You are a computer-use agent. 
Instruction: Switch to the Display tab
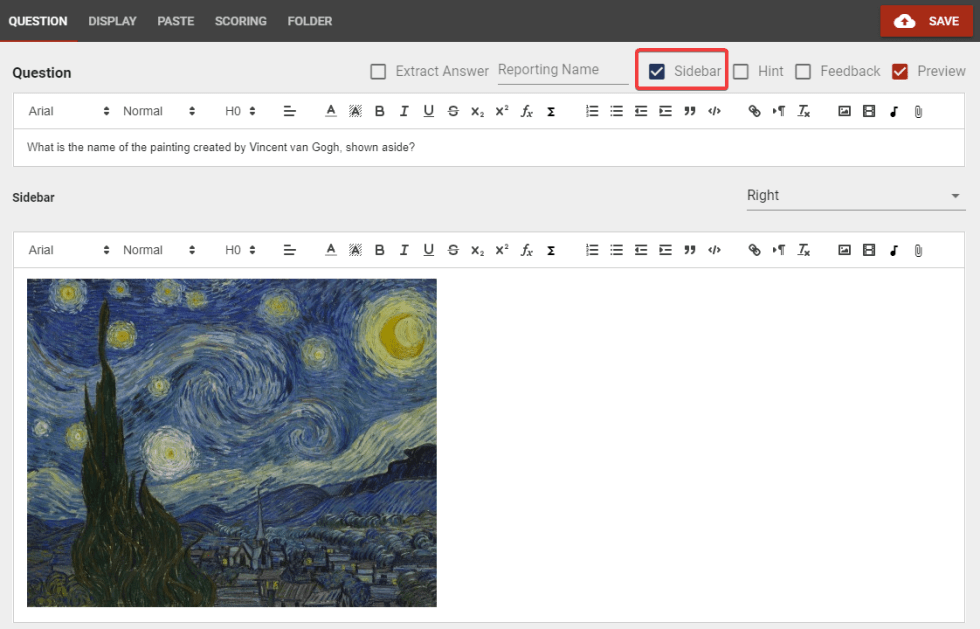coord(112,21)
